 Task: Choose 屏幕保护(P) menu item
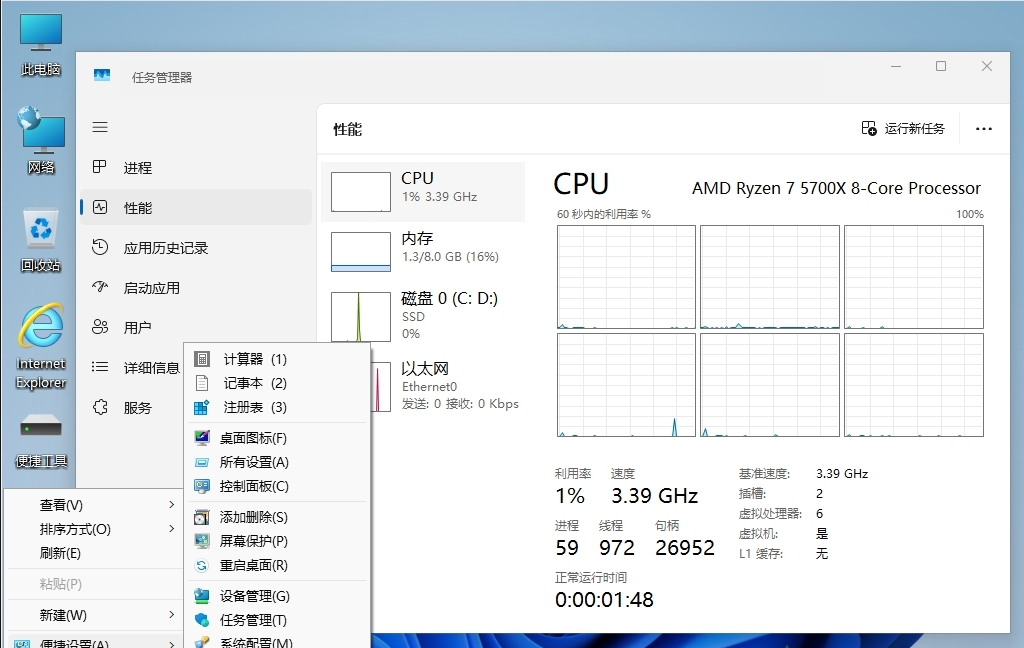click(x=278, y=542)
